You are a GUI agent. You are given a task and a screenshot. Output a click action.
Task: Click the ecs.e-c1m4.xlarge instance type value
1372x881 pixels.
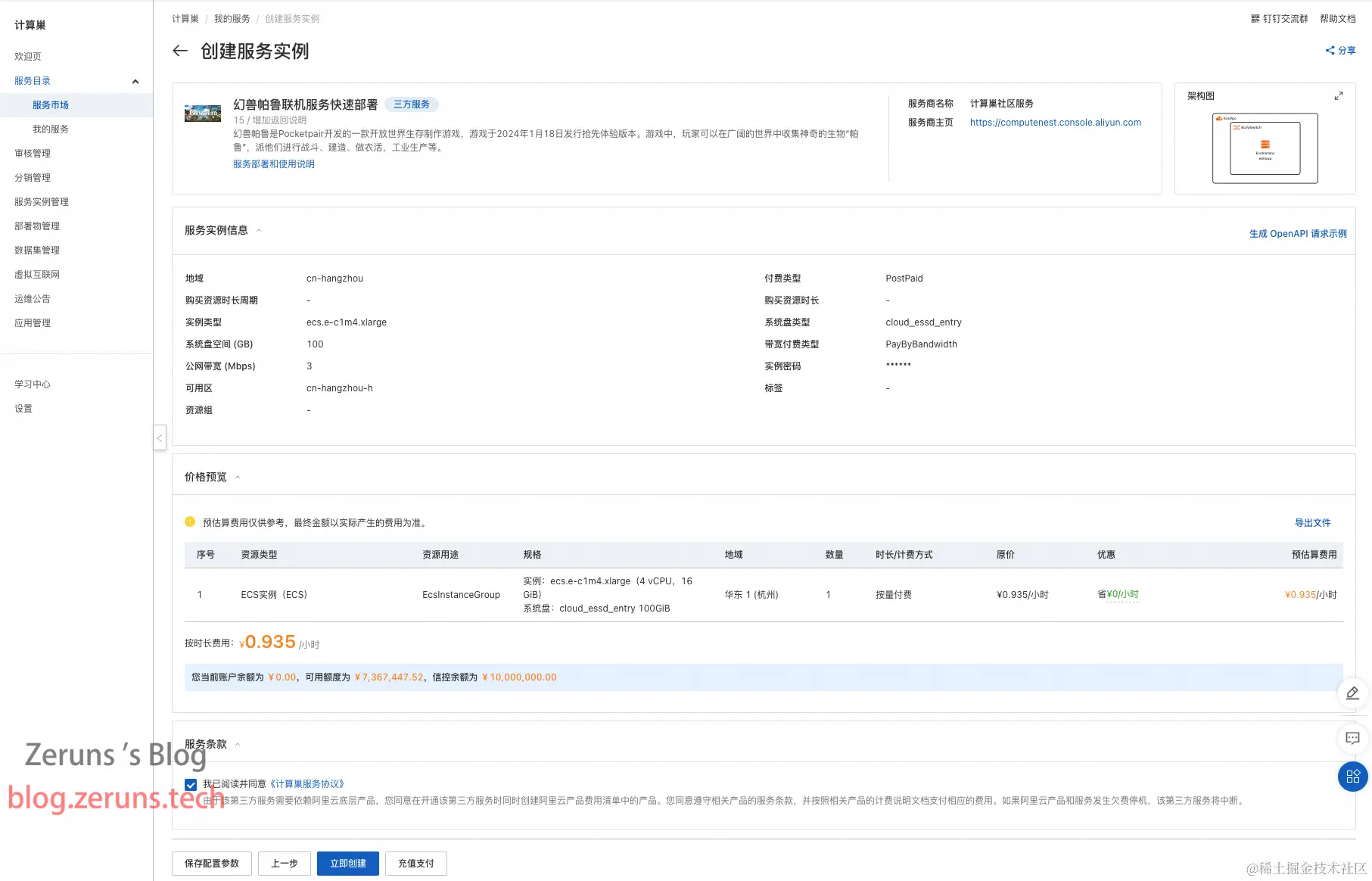point(347,322)
